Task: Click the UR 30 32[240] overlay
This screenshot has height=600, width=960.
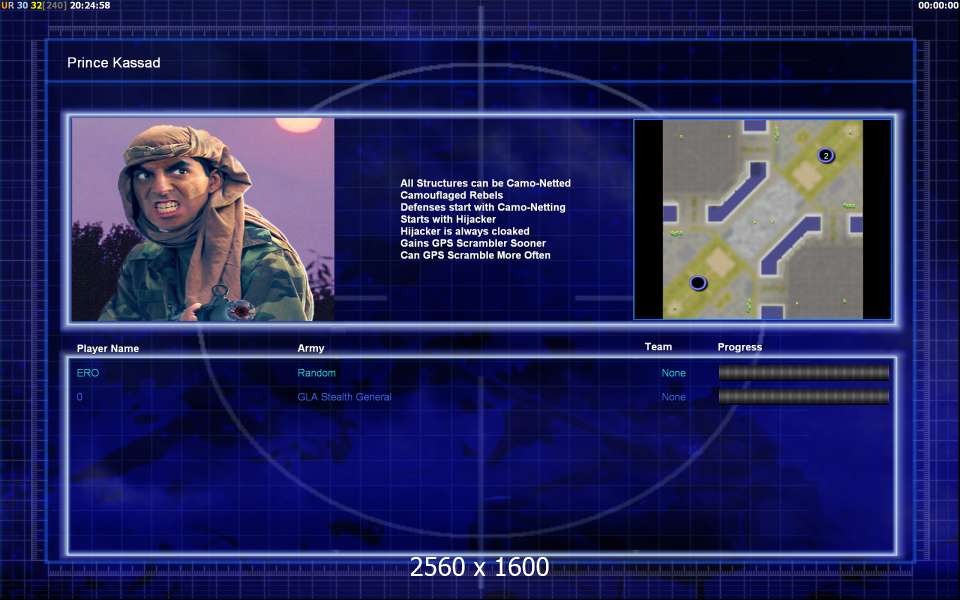Action: pos(34,6)
